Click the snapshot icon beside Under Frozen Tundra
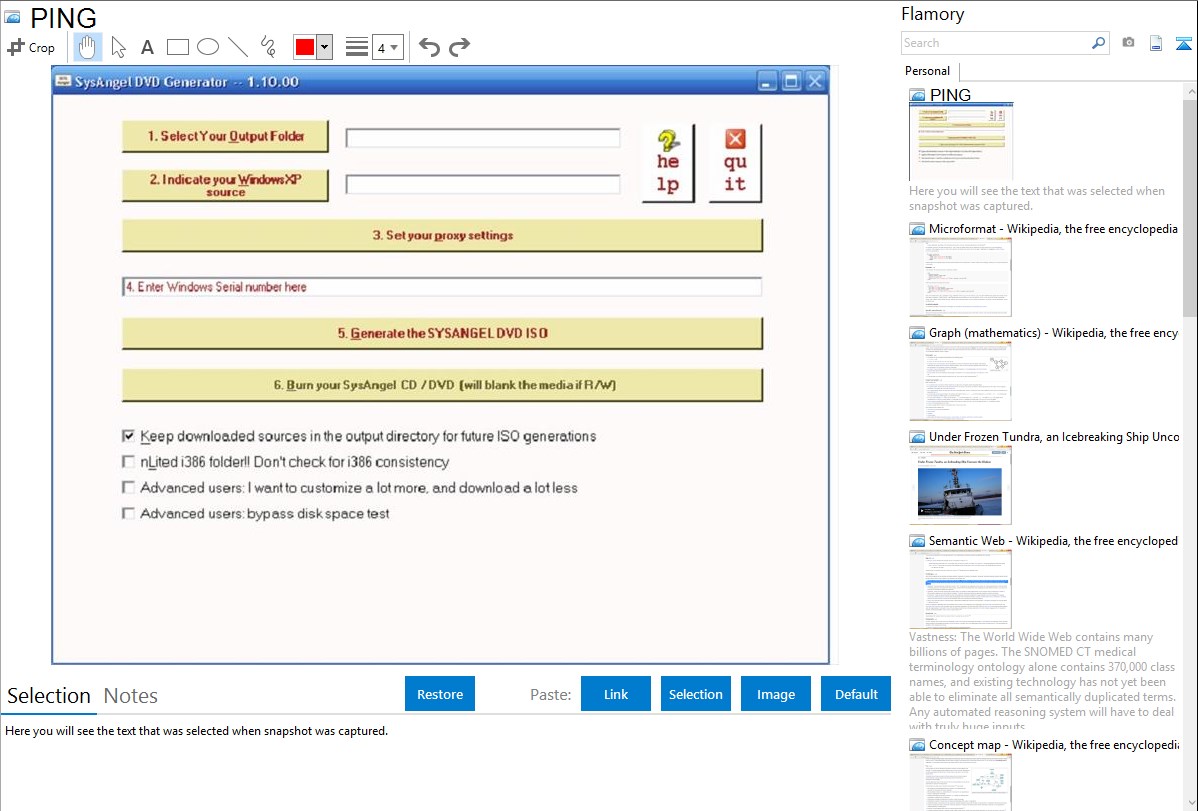 click(x=918, y=437)
